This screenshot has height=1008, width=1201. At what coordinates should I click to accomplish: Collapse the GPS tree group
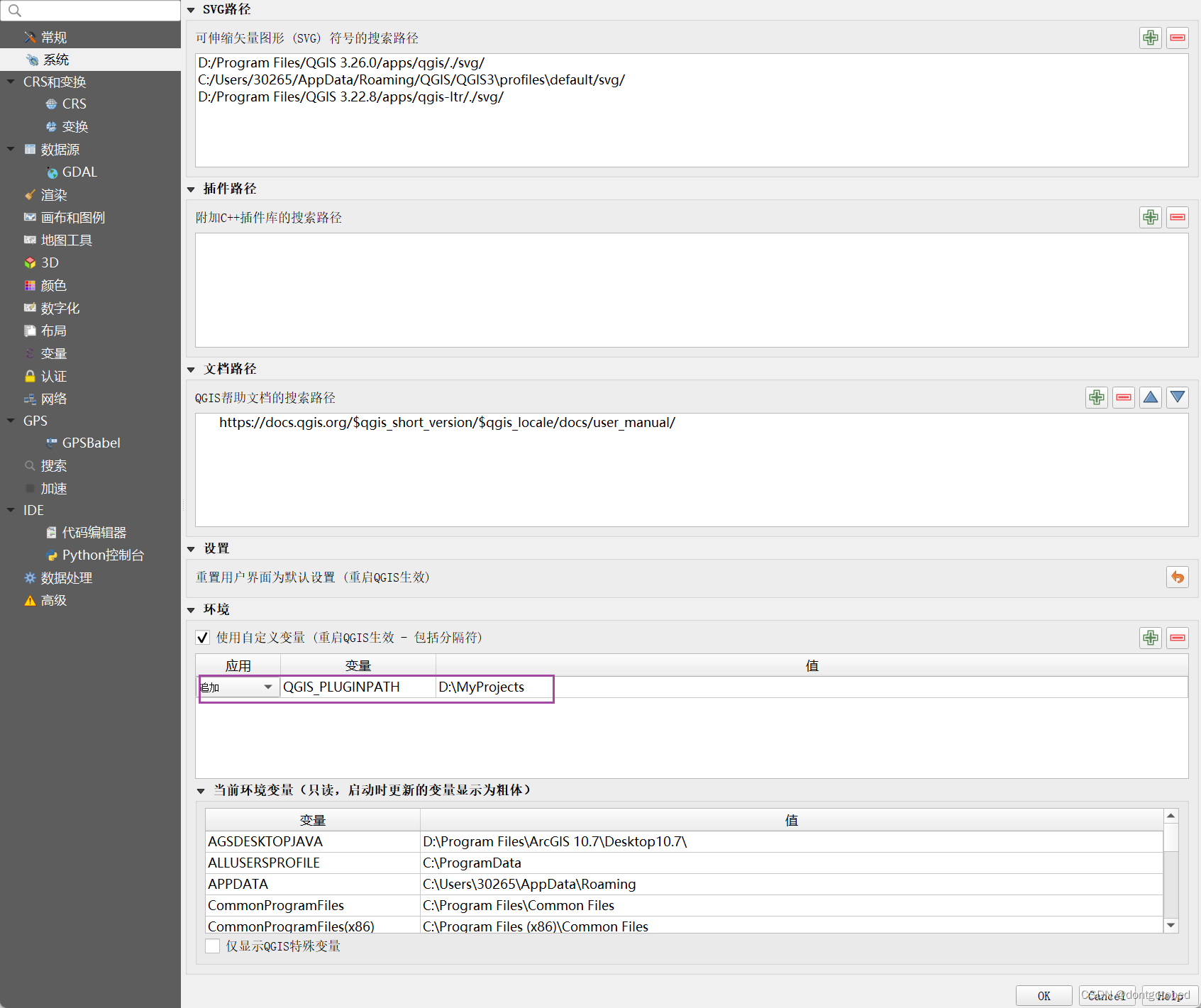pos(11,421)
